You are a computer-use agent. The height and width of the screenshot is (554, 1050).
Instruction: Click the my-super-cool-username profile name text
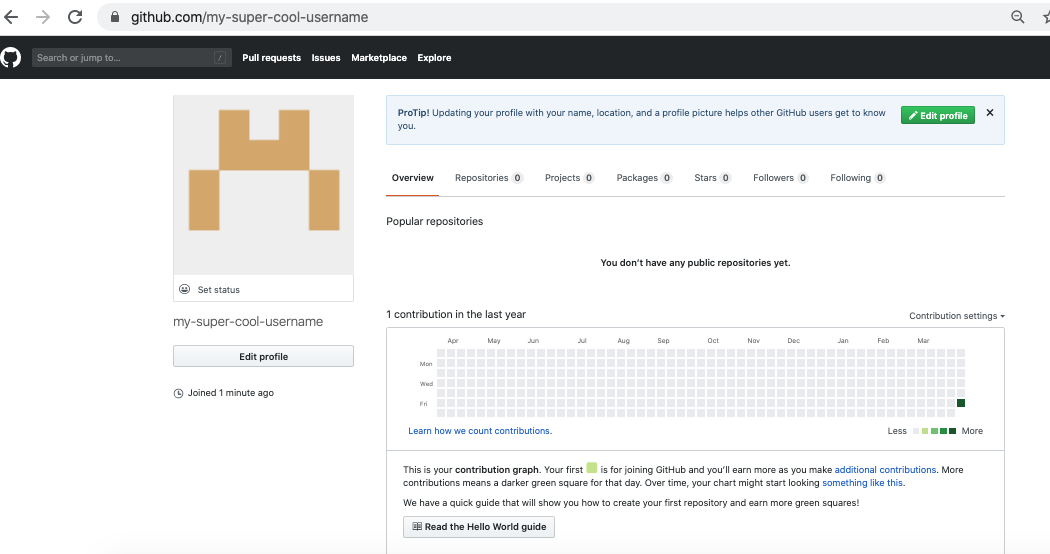point(248,322)
